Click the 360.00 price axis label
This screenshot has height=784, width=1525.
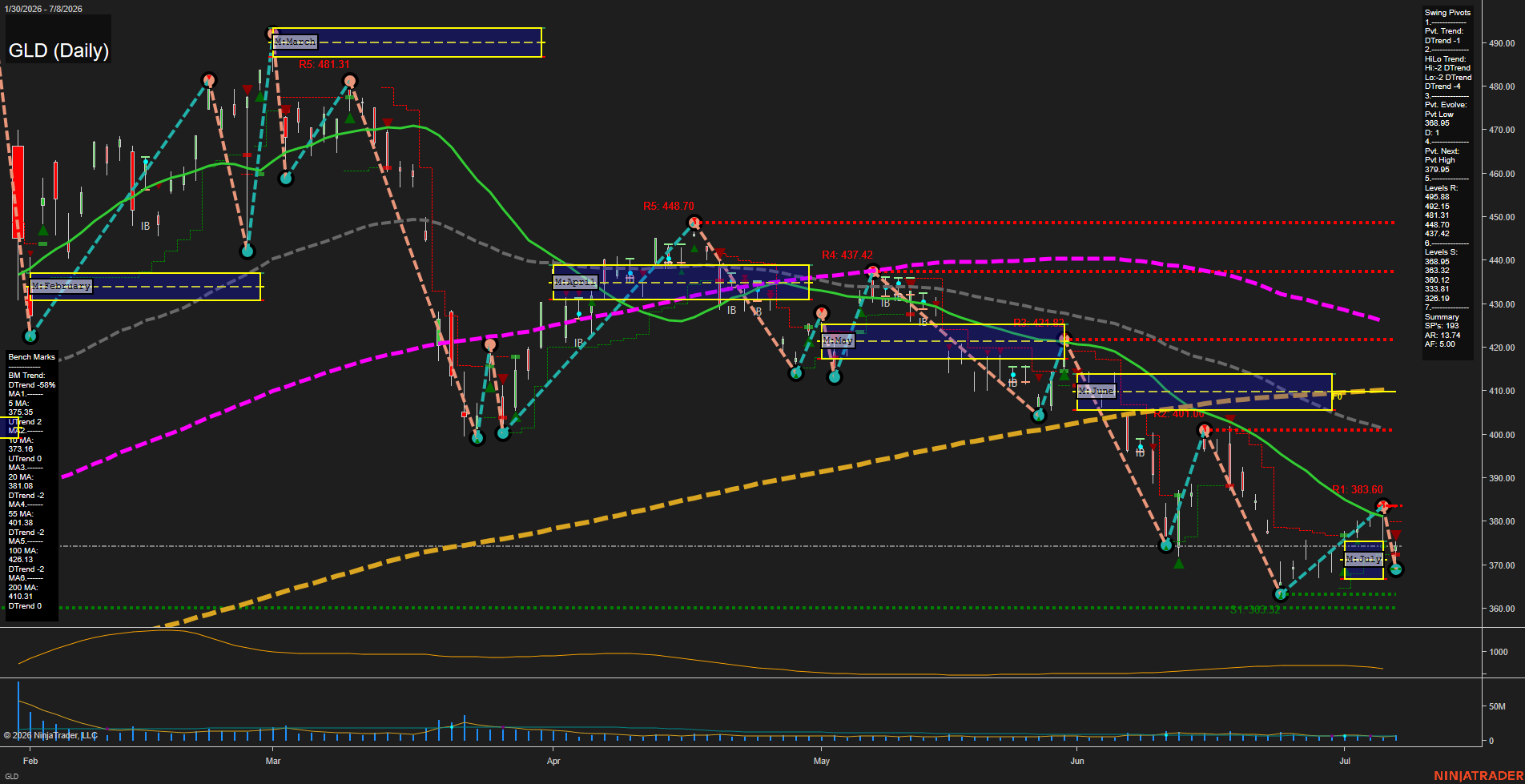[1502, 609]
